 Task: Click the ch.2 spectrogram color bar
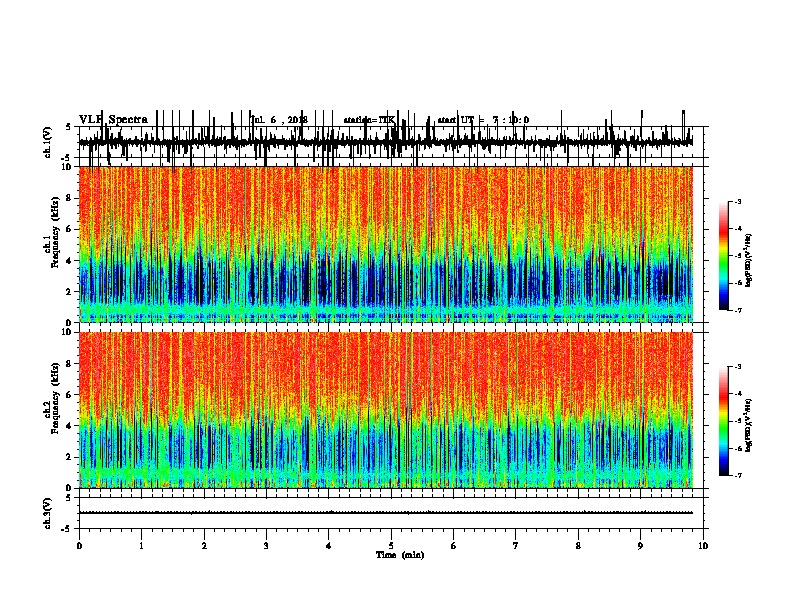tap(724, 421)
